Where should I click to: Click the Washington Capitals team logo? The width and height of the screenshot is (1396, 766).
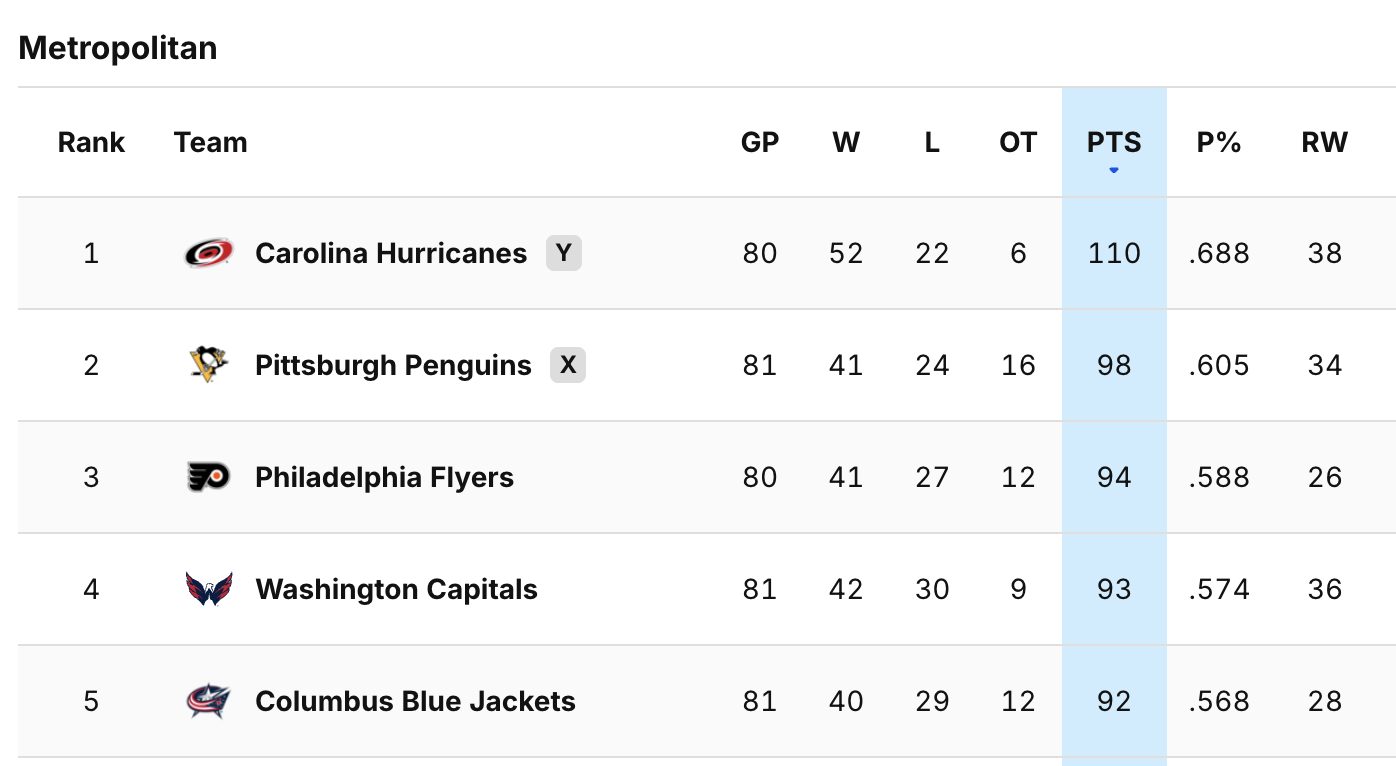[x=209, y=589]
